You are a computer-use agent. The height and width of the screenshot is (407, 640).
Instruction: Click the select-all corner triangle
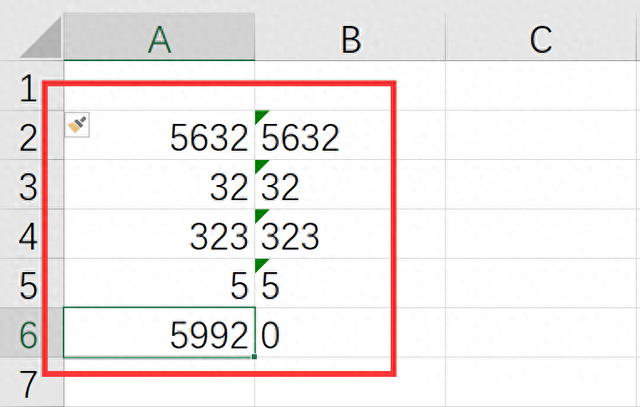(x=41, y=37)
